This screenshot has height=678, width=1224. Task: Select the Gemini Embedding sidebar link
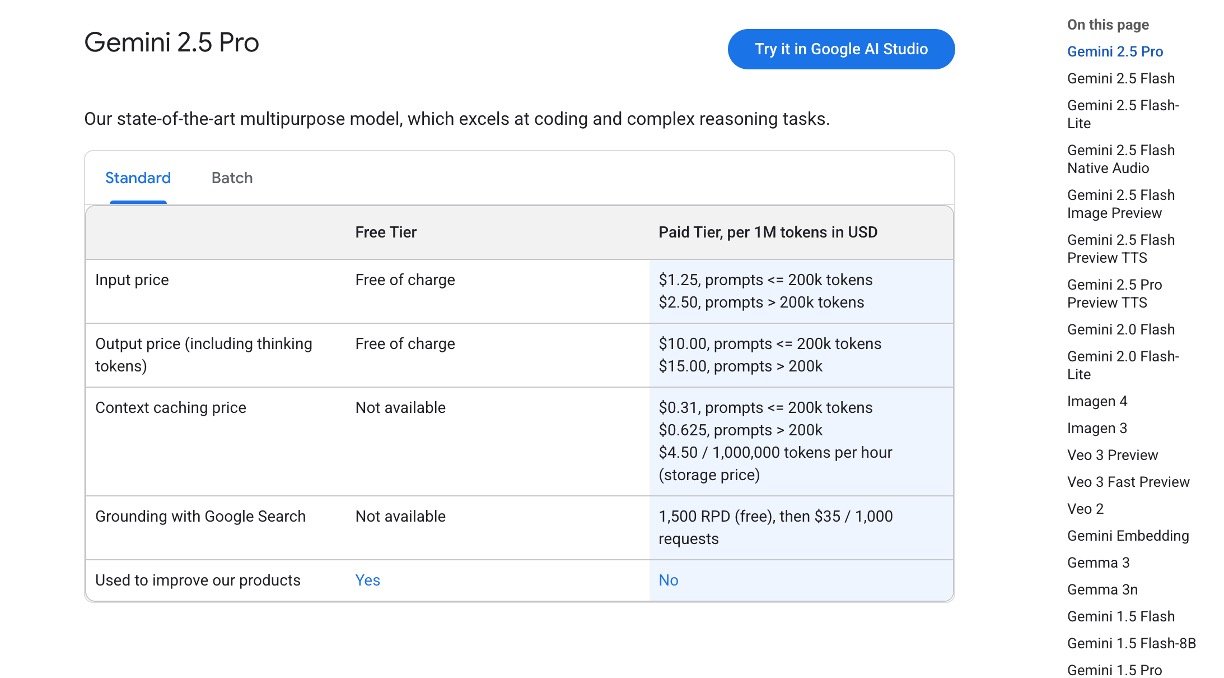pyautogui.click(x=1128, y=536)
